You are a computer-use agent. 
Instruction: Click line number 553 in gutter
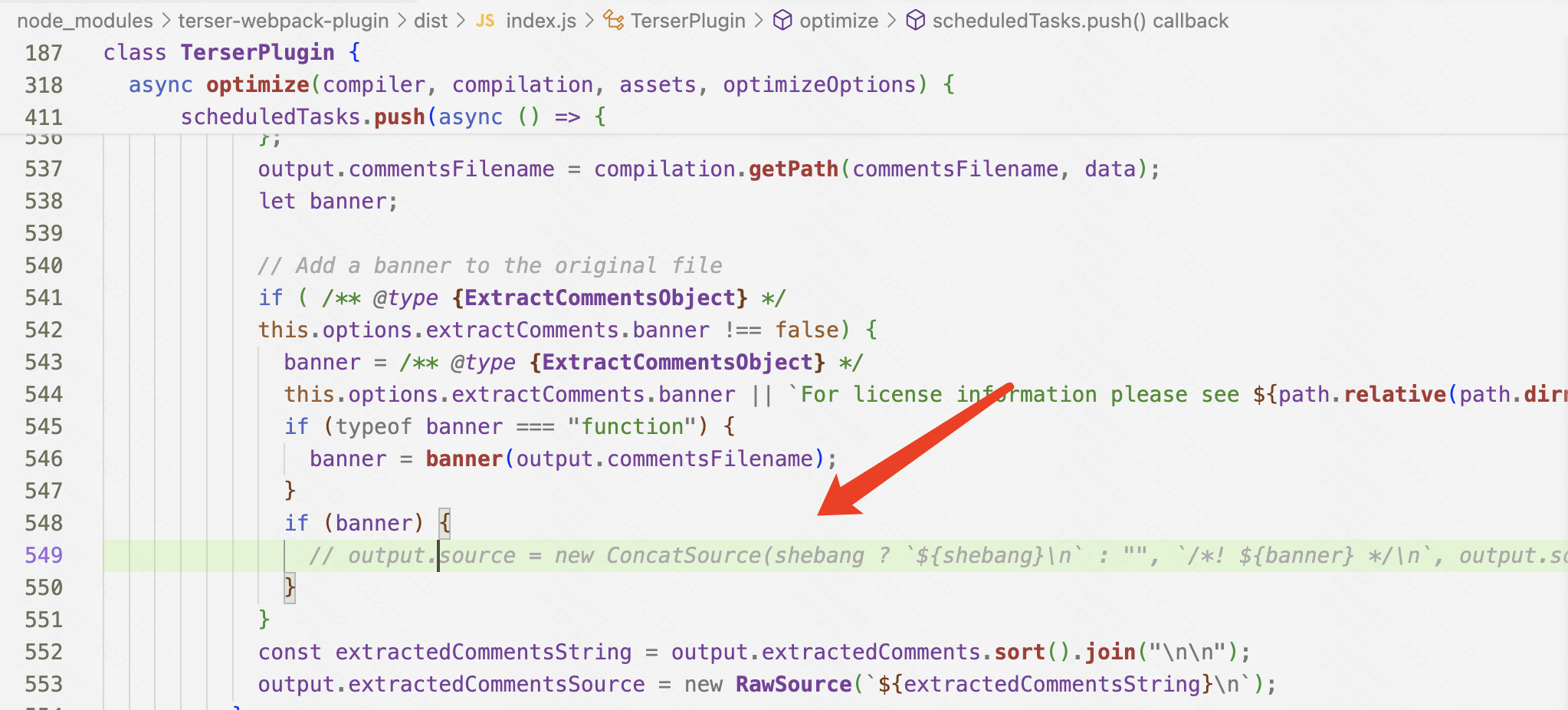pos(44,684)
